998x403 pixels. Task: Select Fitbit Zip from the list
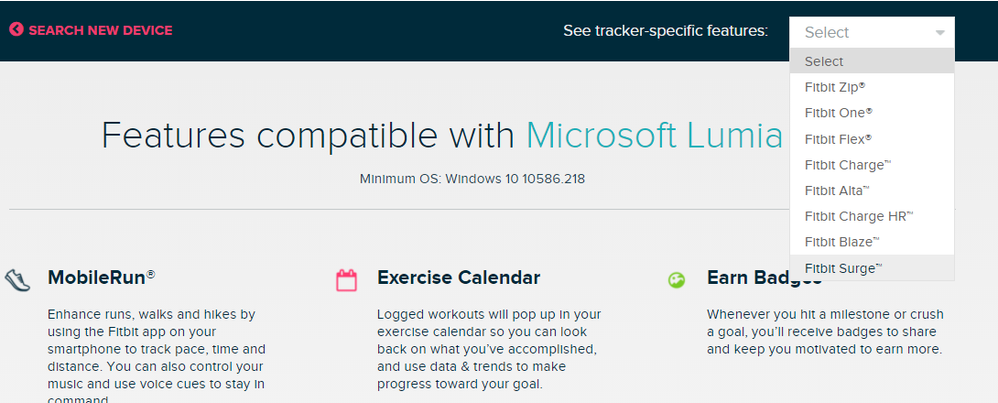coord(872,87)
